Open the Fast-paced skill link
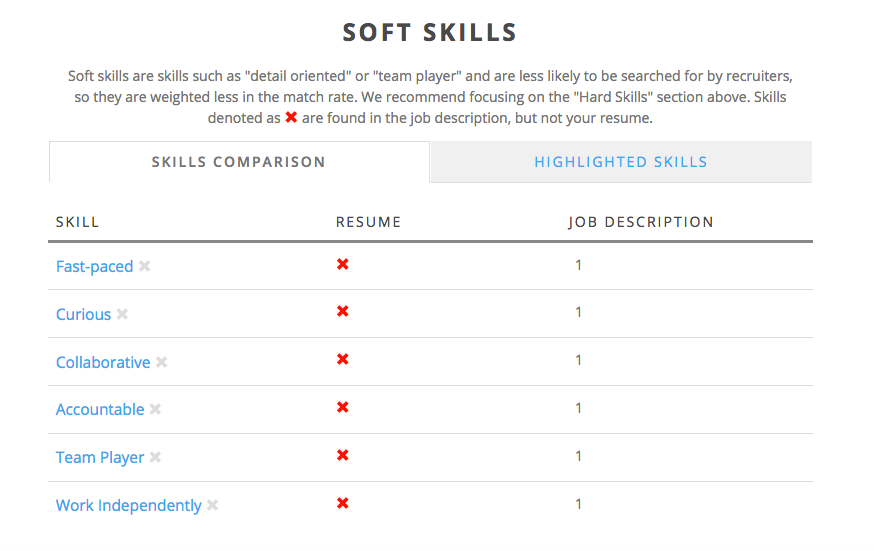Viewport: 874px width, 551px height. pyautogui.click(x=95, y=266)
